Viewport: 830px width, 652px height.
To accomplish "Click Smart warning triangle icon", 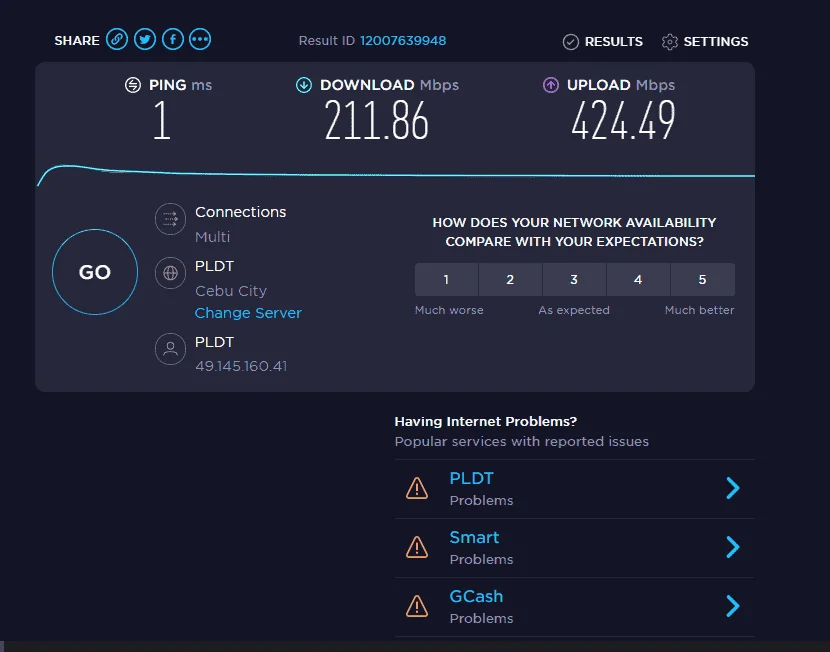I will (x=417, y=547).
